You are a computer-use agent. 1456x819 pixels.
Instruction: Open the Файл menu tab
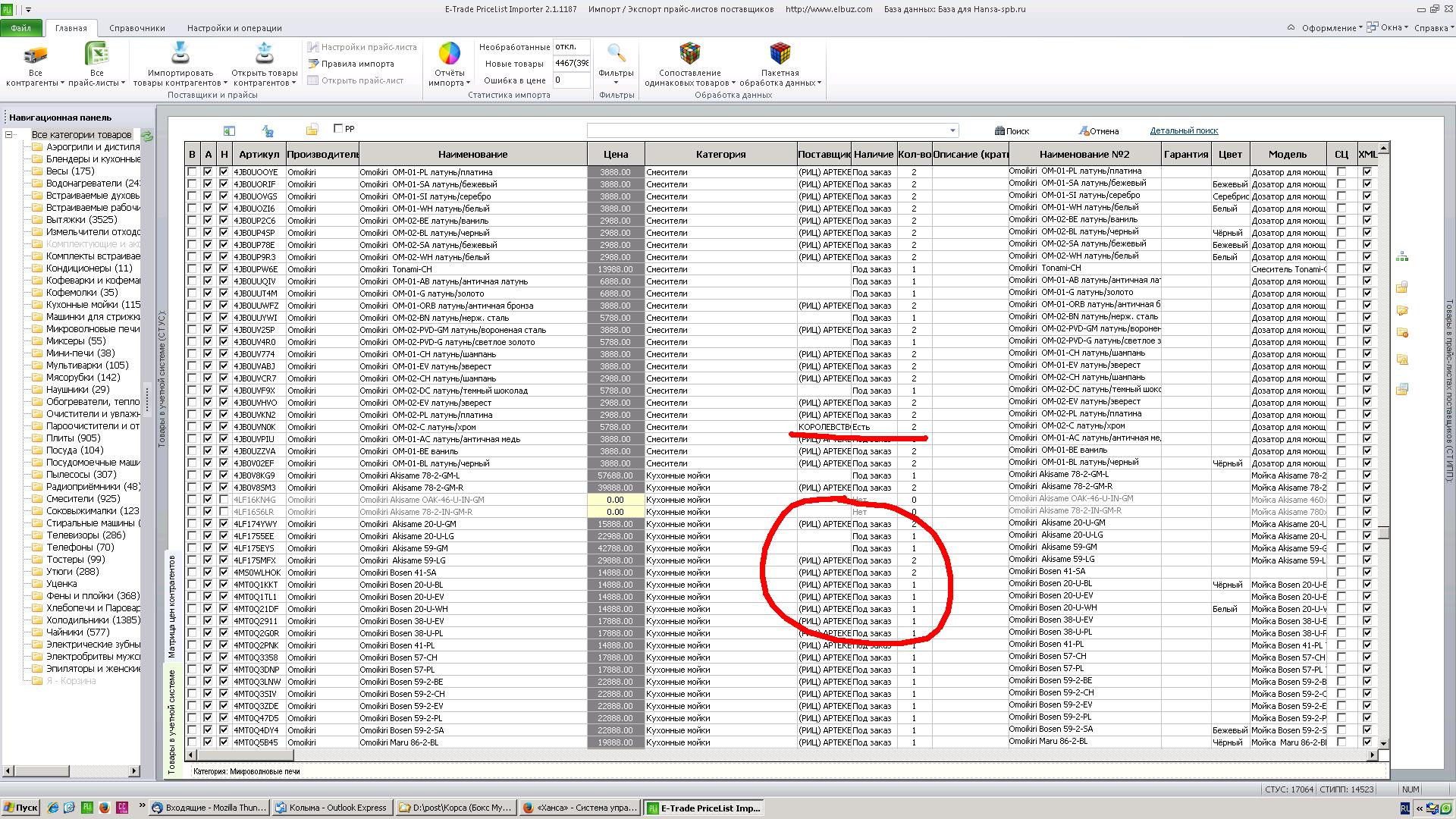tap(21, 28)
